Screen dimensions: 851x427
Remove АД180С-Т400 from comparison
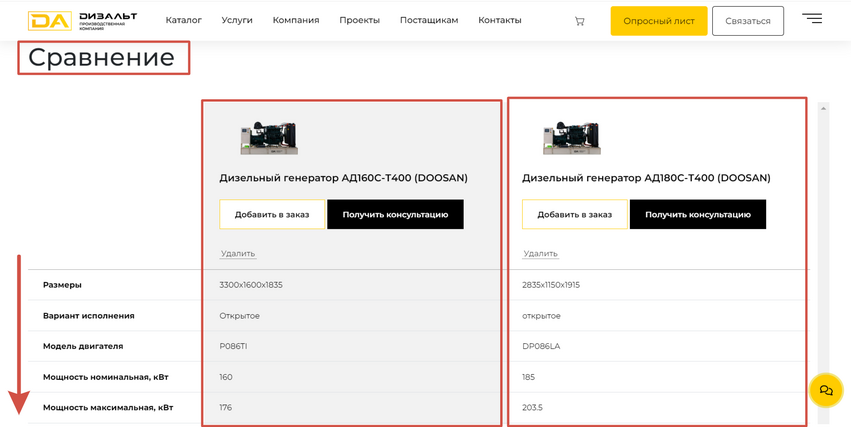pos(541,253)
